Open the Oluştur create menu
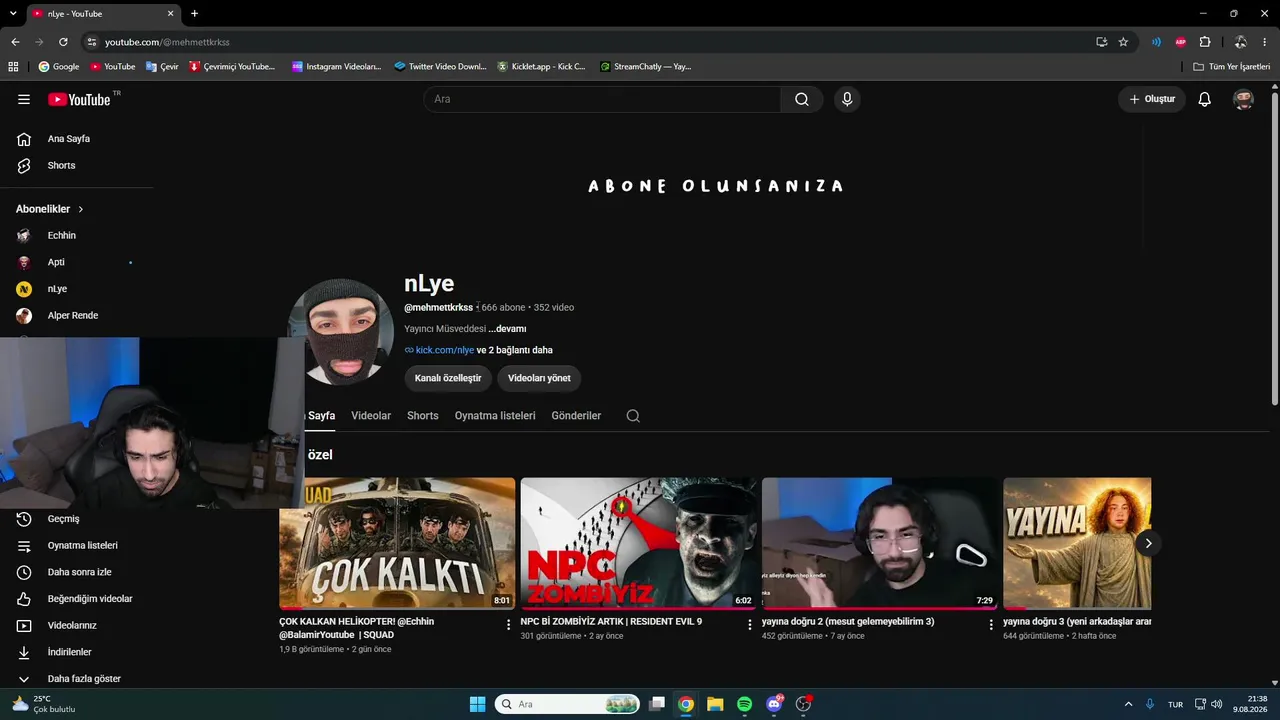1280x720 pixels. pos(1152,99)
